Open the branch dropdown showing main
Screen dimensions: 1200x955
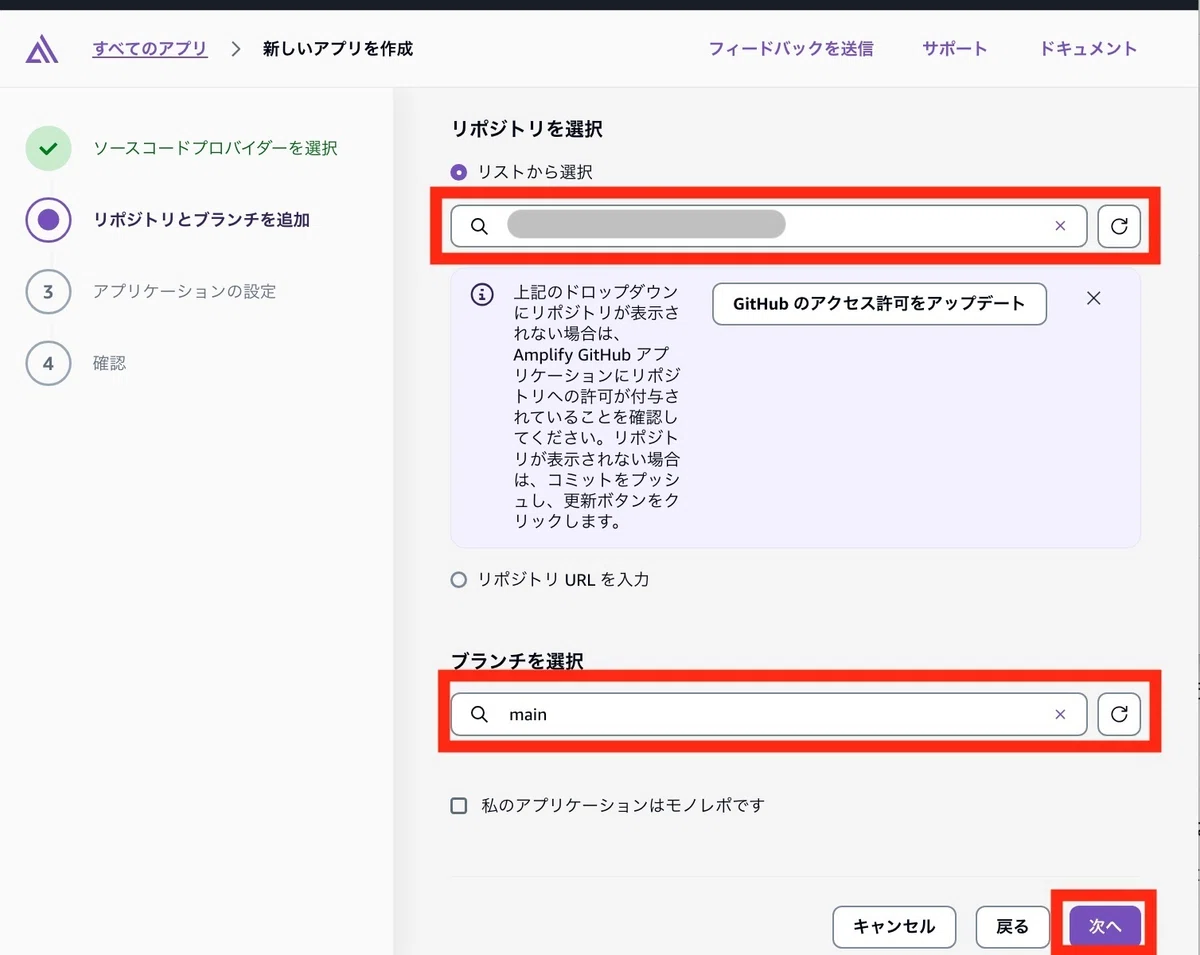768,715
